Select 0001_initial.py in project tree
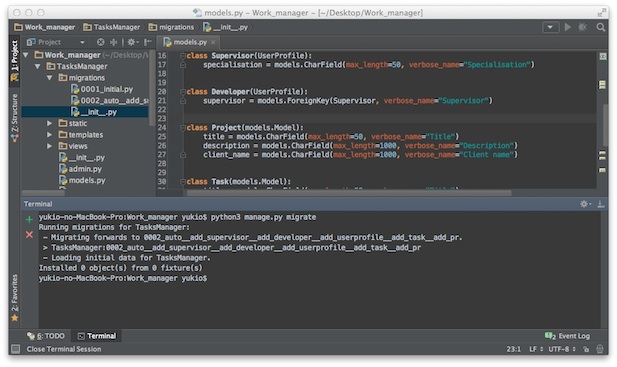Viewport: 617px width, 367px height. tap(102, 89)
